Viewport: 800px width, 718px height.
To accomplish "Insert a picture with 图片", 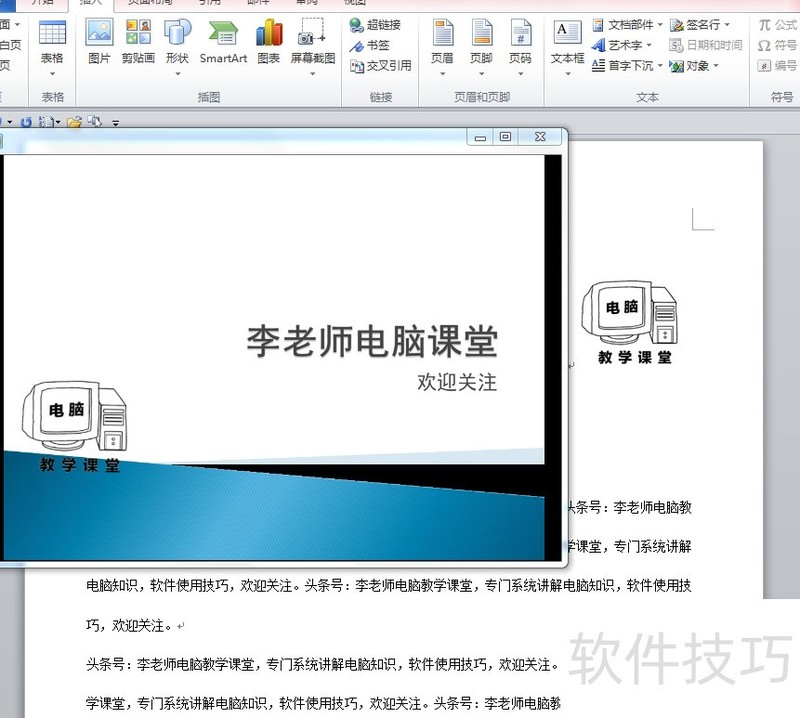I will [x=99, y=42].
